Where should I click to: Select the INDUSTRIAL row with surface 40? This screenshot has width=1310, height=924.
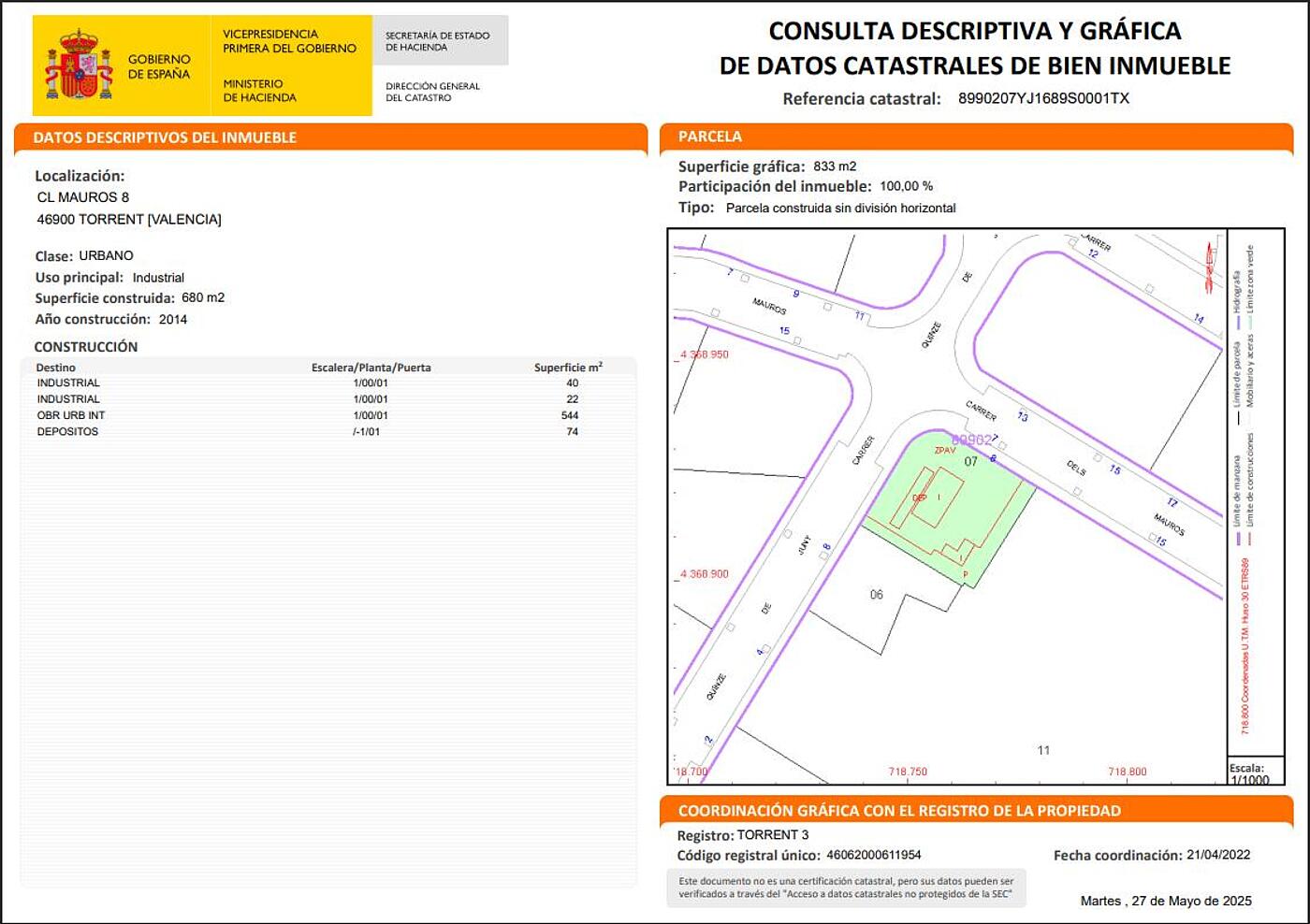click(328, 383)
